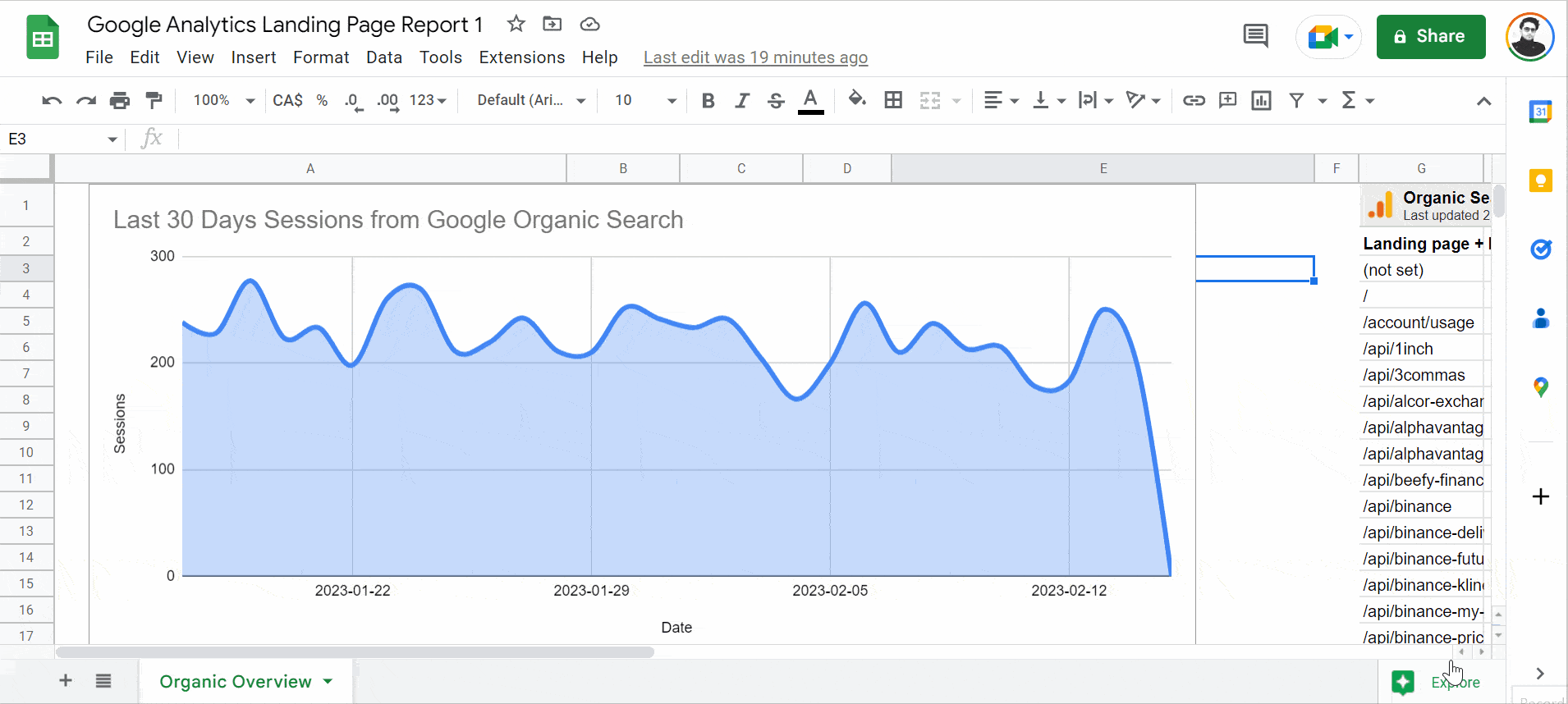The image size is (1568, 704).
Task: Open Google Maps side panel
Action: coord(1541,386)
